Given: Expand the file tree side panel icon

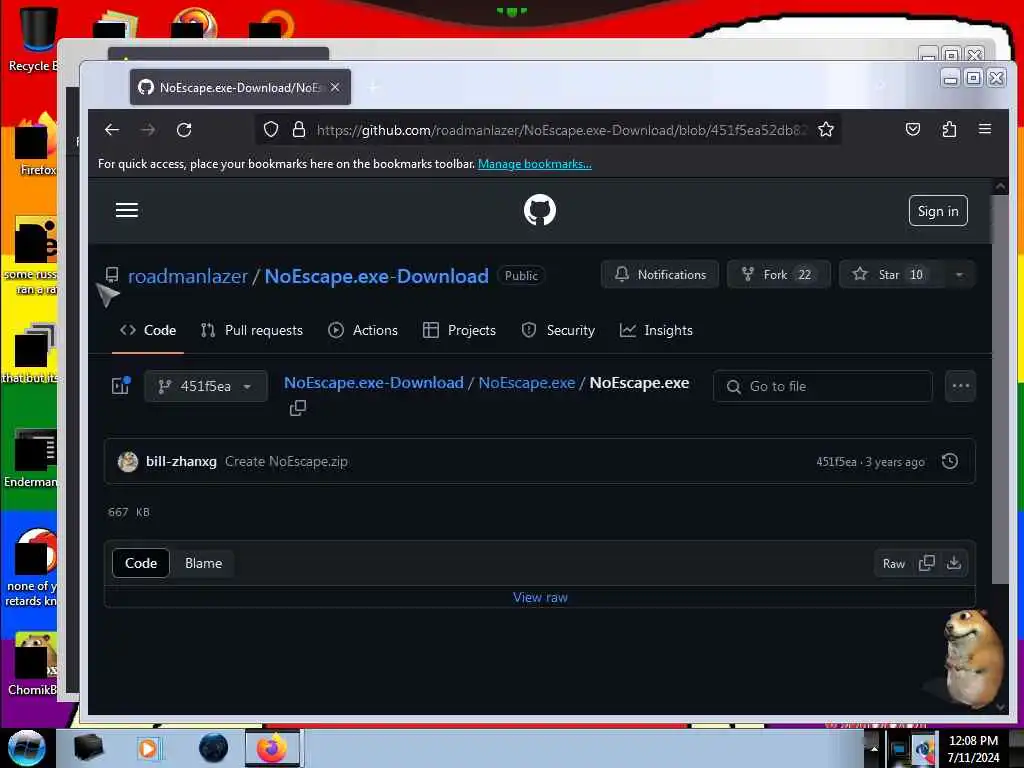Looking at the screenshot, I should coord(121,386).
